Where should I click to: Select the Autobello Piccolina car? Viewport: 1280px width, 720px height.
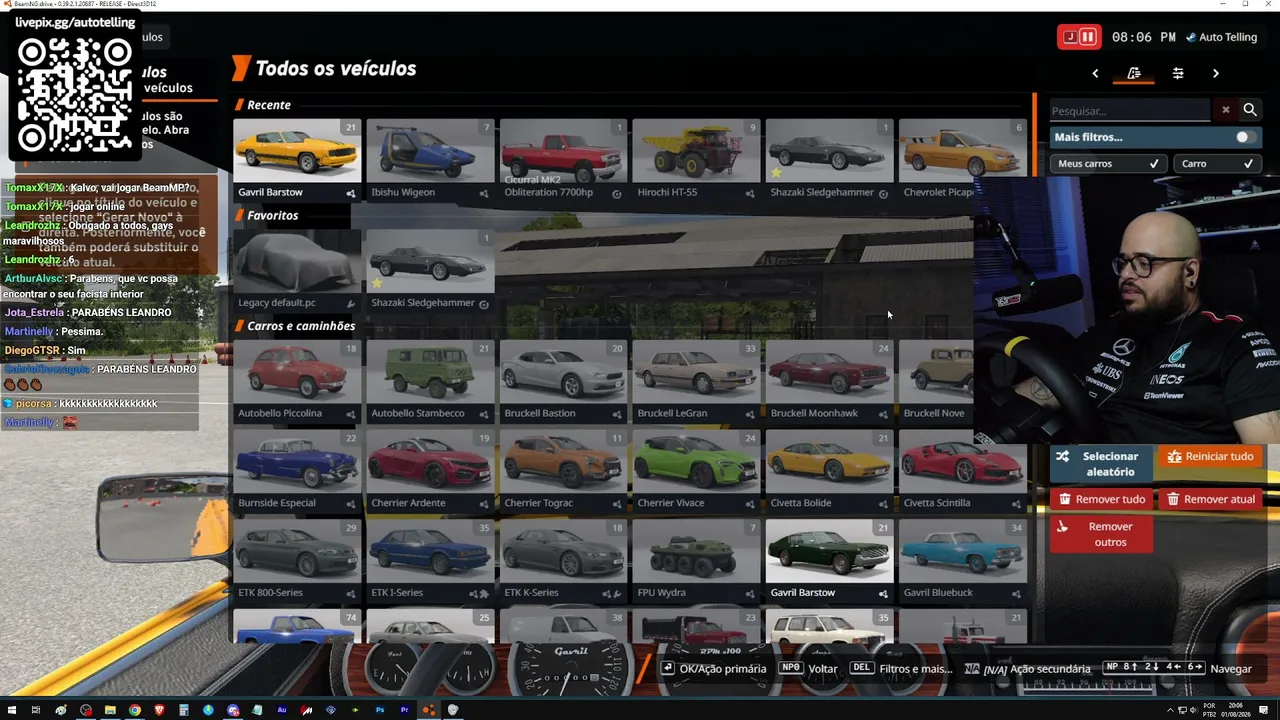[297, 381]
